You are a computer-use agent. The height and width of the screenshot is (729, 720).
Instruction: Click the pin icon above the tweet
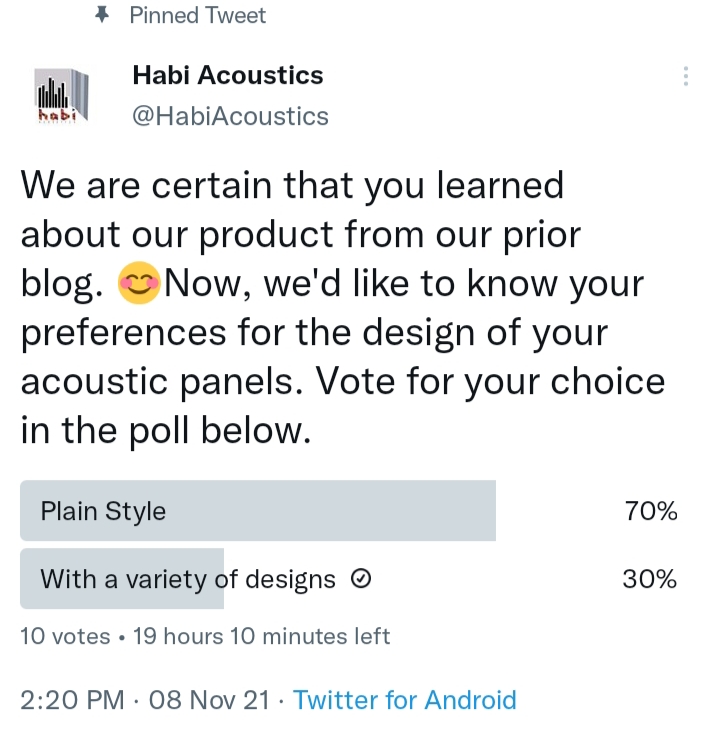(100, 15)
